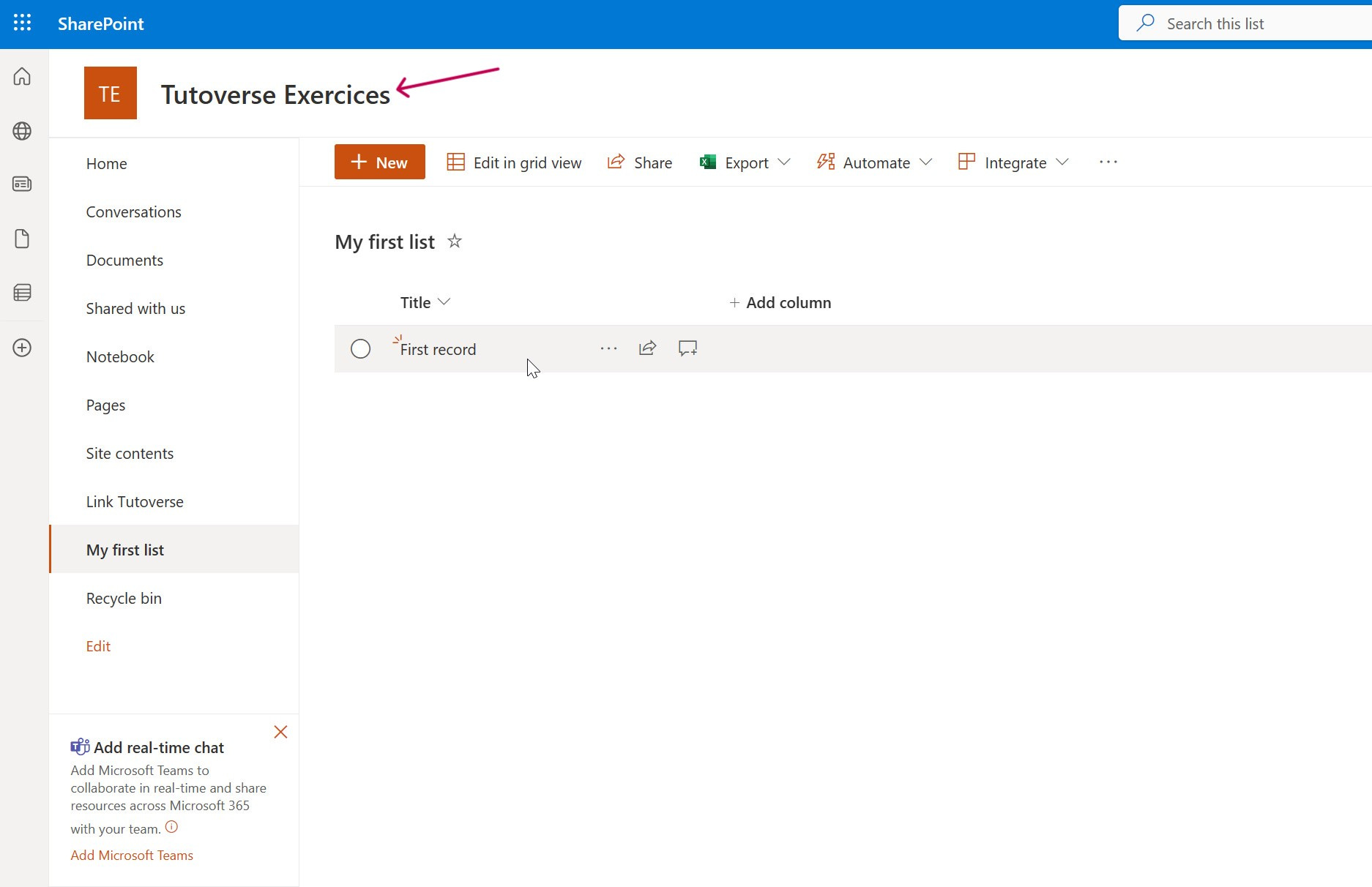
Task: Select the First record row circle
Action: [360, 348]
